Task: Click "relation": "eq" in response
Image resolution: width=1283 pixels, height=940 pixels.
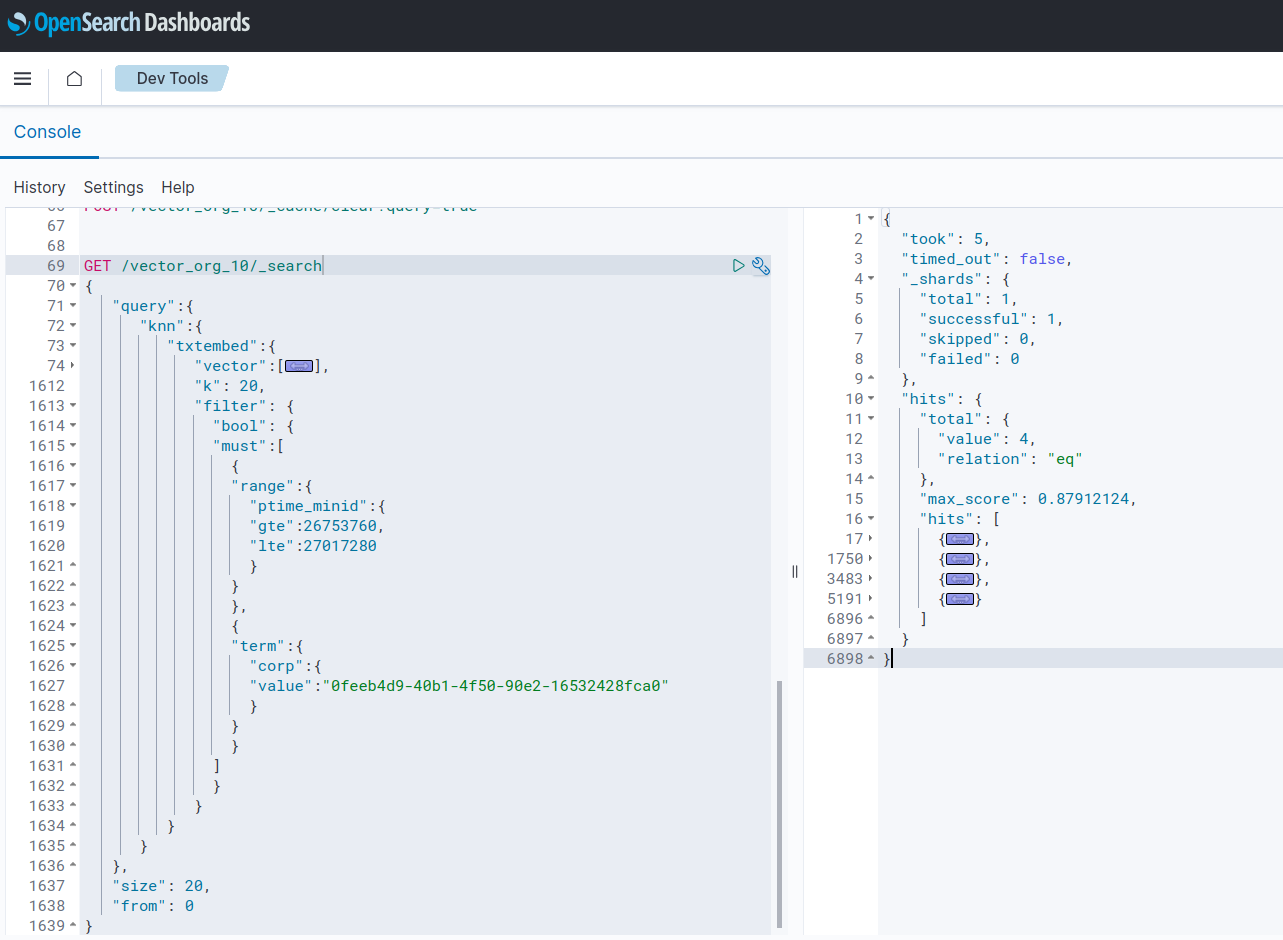Action: (1011, 459)
